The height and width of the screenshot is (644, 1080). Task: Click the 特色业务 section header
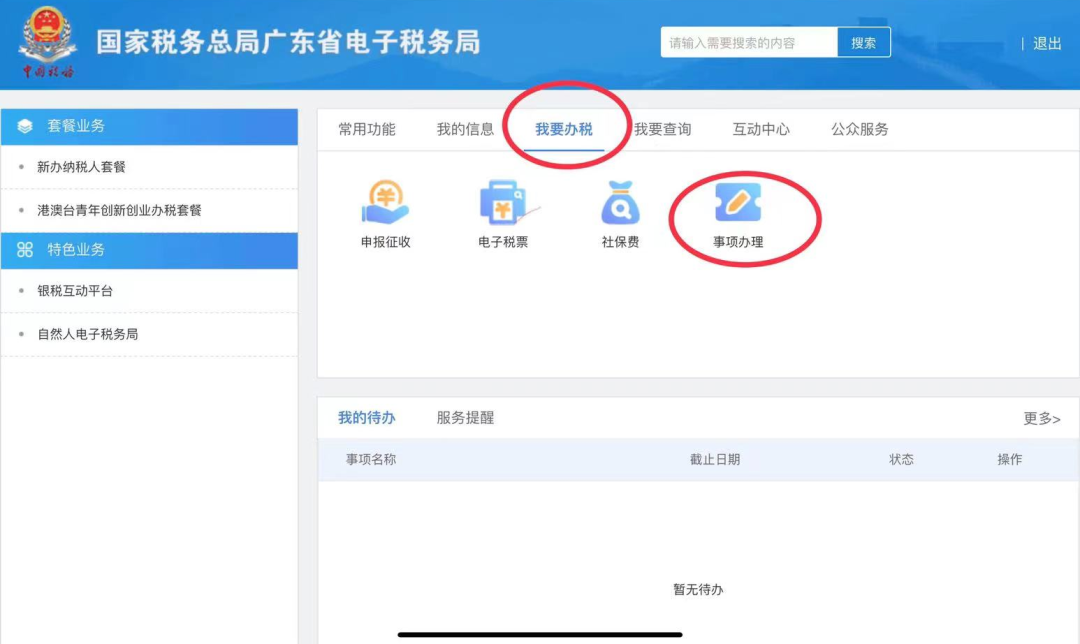point(149,251)
